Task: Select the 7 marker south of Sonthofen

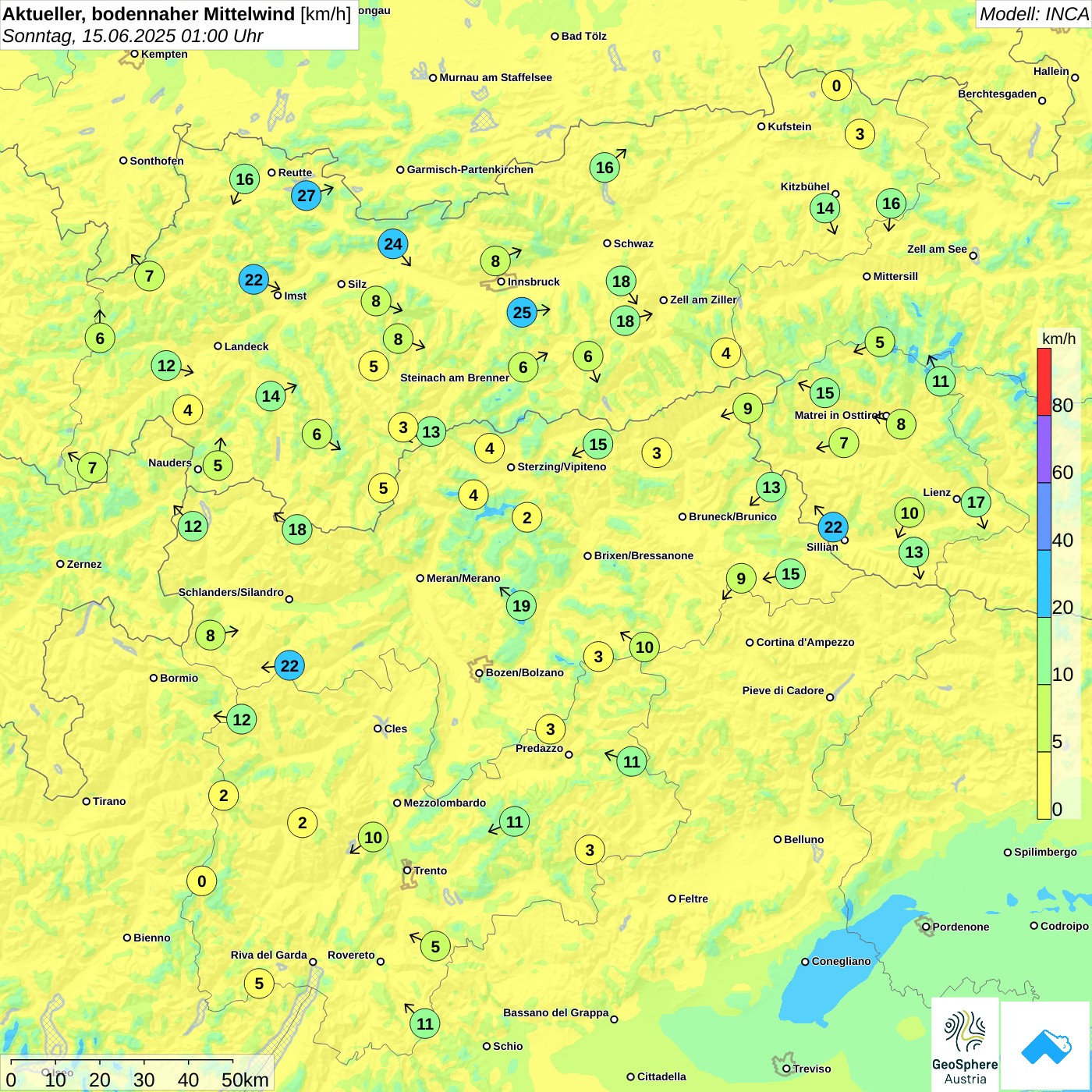Action: click(149, 276)
